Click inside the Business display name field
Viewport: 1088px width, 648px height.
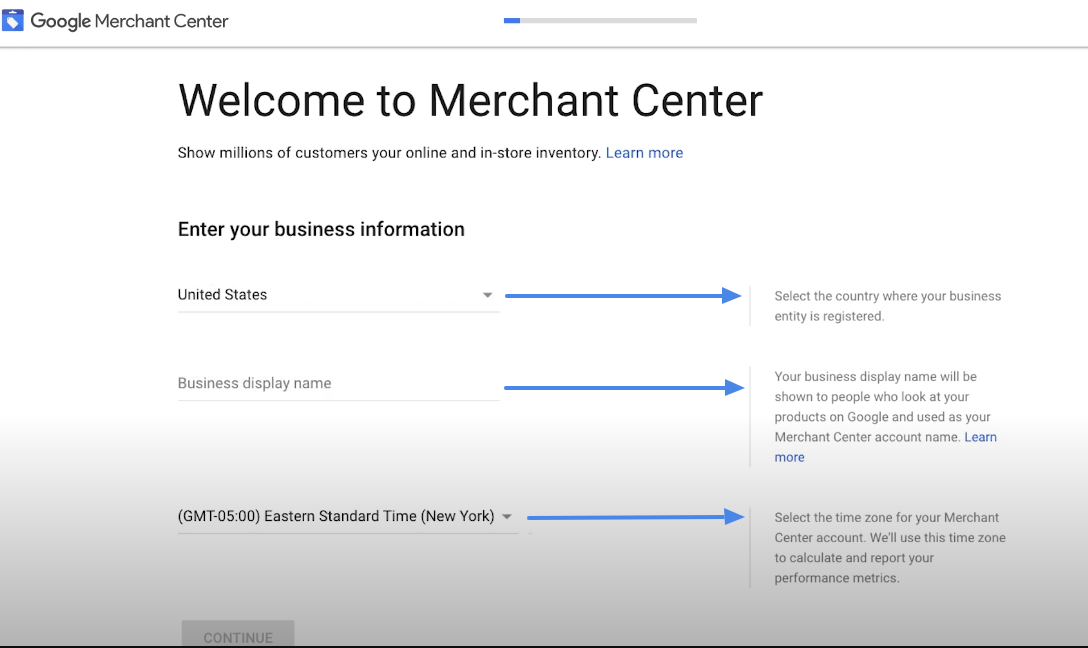[x=338, y=384]
